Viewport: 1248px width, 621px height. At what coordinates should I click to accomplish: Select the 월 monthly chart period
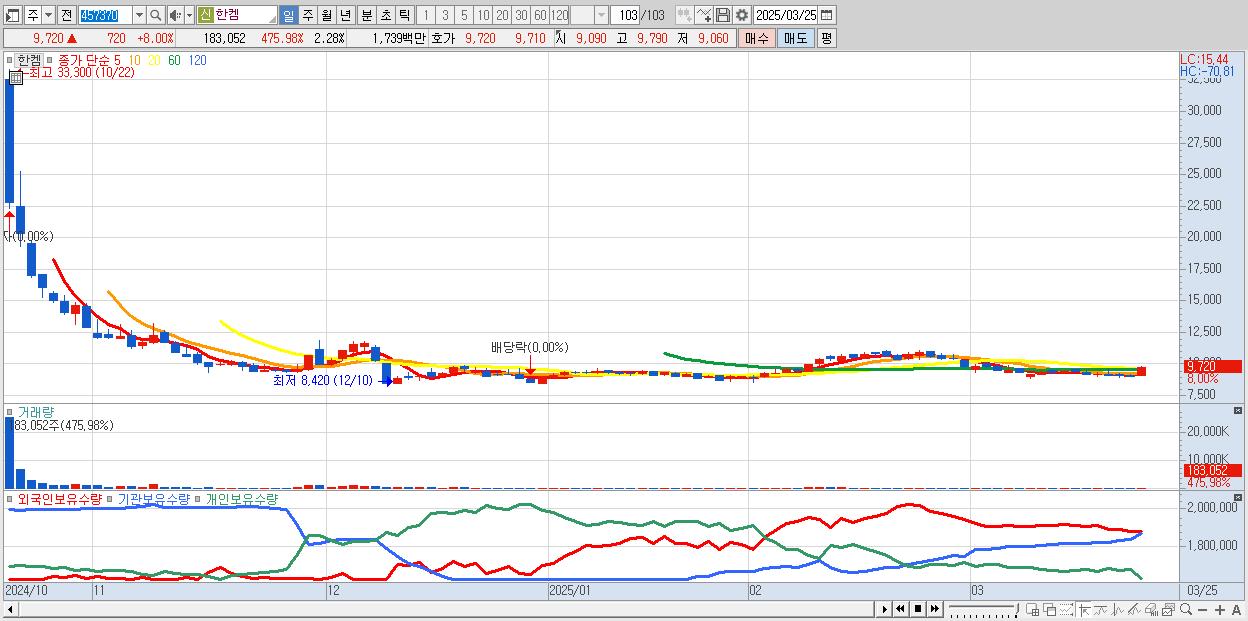click(x=326, y=15)
